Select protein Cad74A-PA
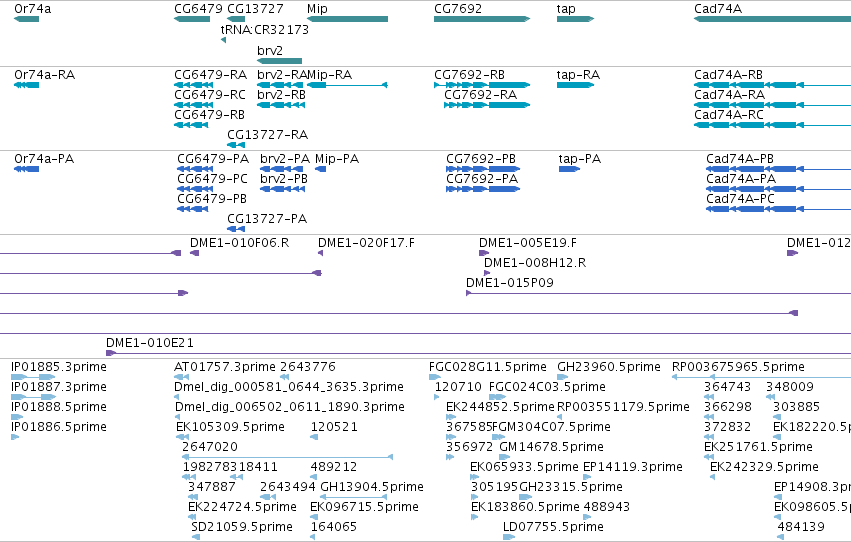Screen dimensions: 851x542 [778, 189]
